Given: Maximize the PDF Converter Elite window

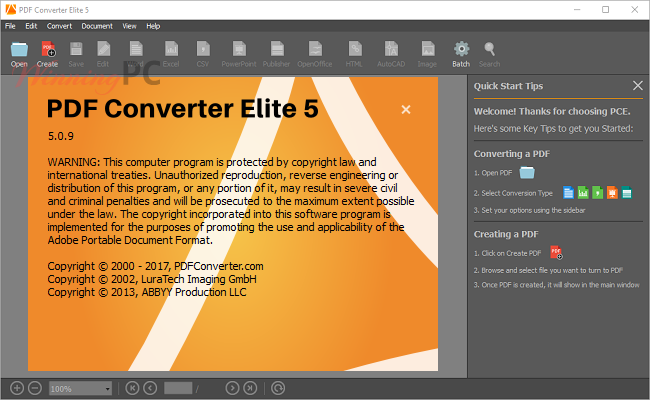Looking at the screenshot, I should click(606, 10).
